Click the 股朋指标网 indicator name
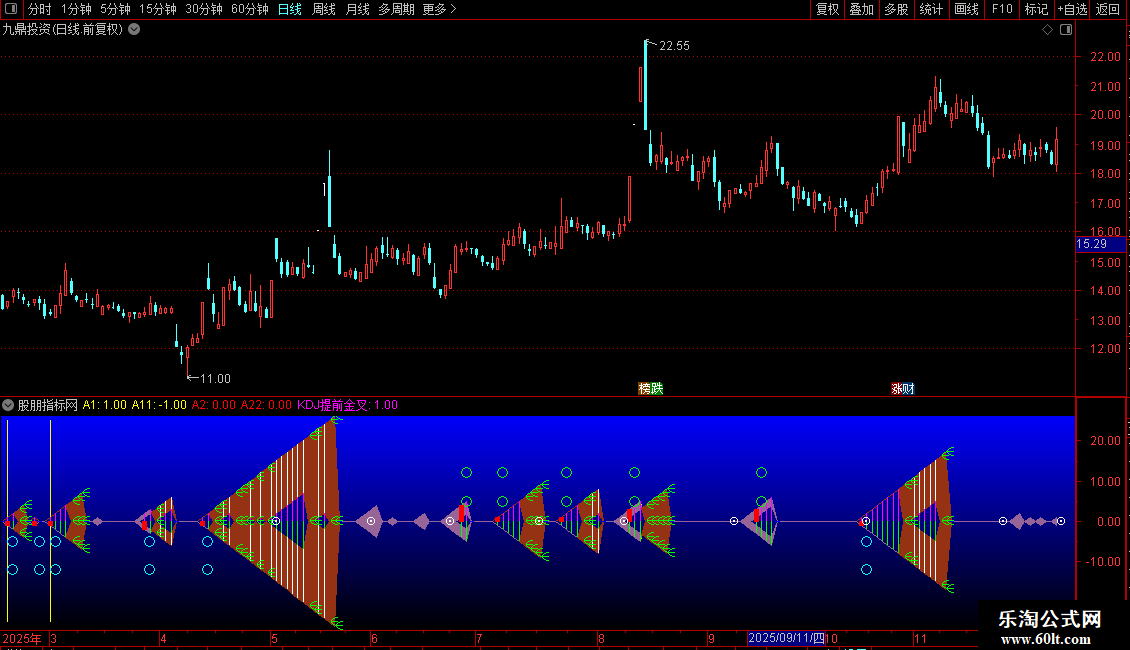Screen dimensions: 1130x650 click(48, 405)
